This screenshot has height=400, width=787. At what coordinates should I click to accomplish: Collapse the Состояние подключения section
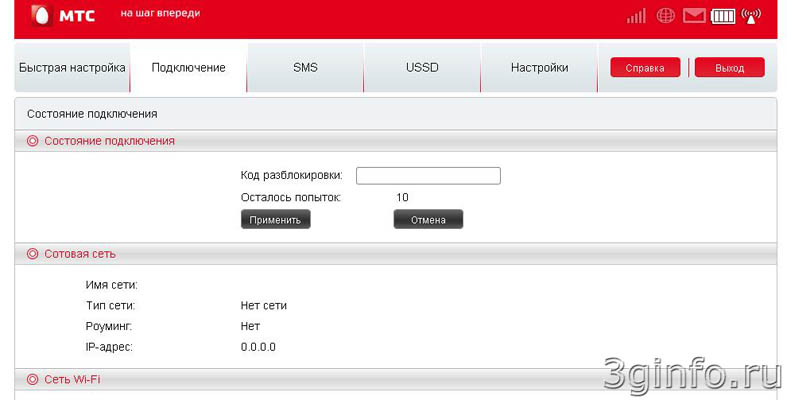point(32,141)
